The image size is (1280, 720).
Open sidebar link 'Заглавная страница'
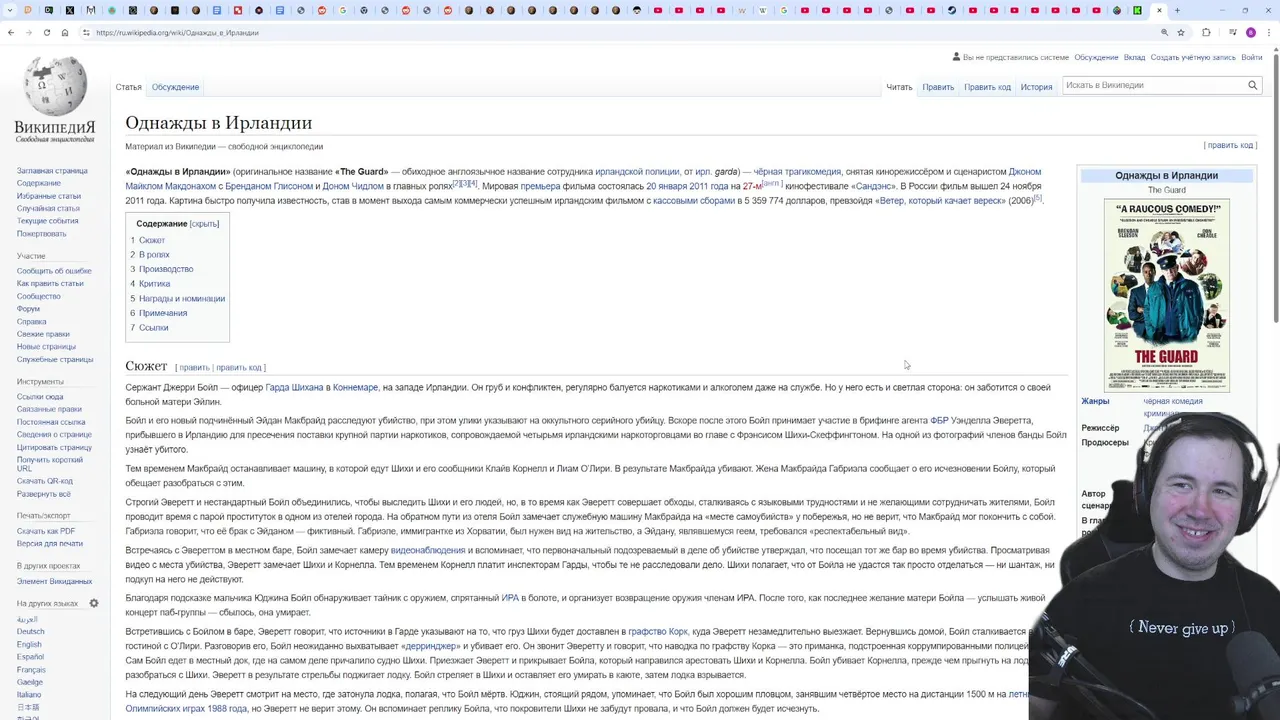click(x=52, y=171)
